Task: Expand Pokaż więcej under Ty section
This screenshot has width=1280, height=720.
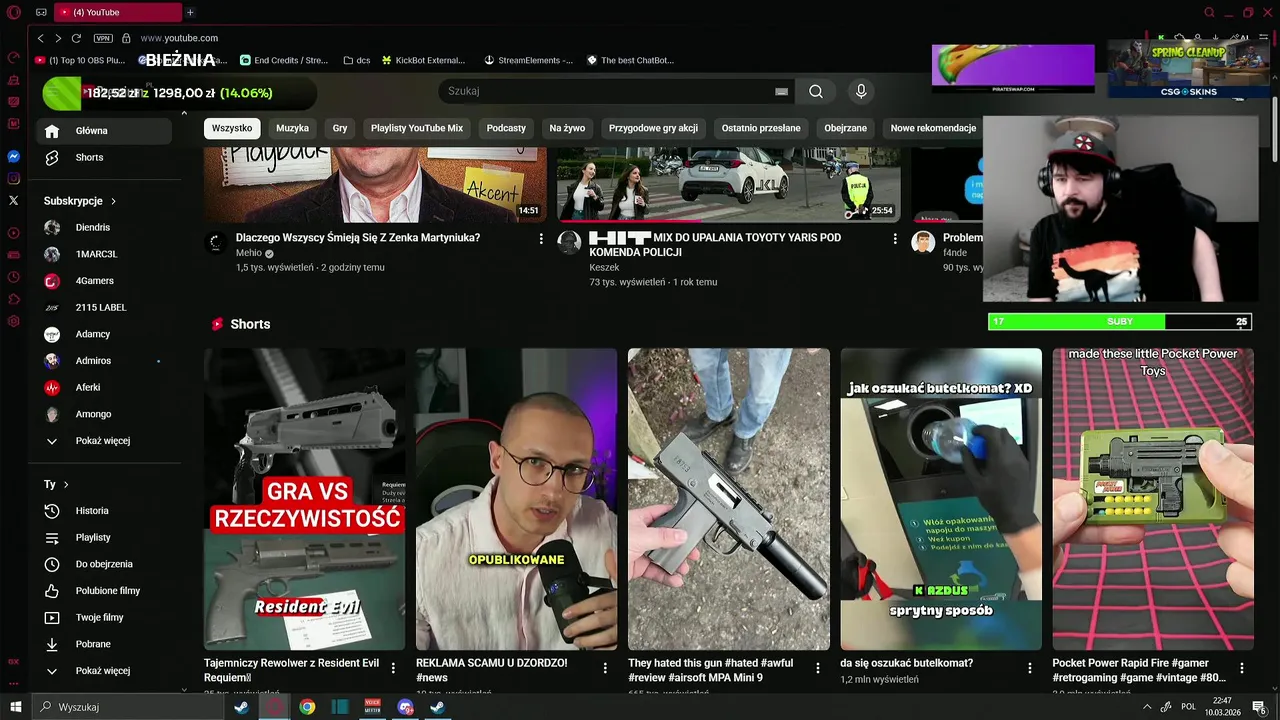Action: (x=105, y=671)
